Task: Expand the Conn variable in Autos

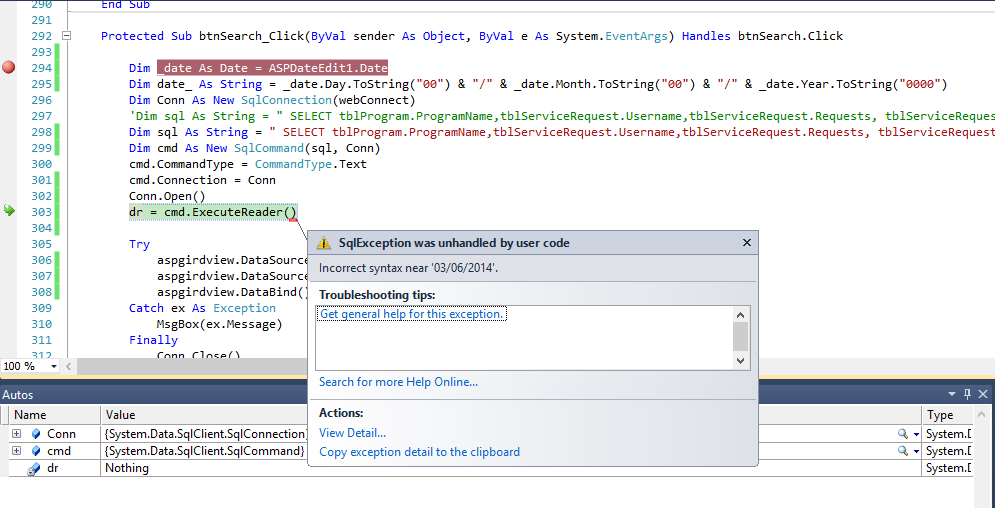Action: [x=16, y=434]
